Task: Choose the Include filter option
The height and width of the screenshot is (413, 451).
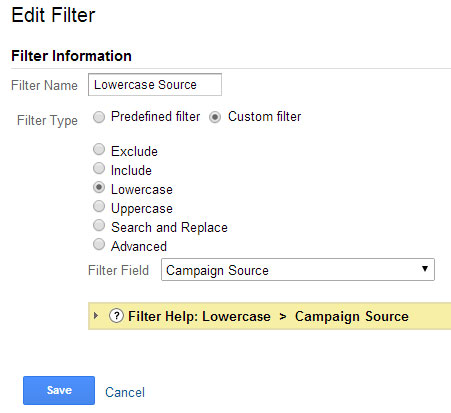Action: coord(99,168)
